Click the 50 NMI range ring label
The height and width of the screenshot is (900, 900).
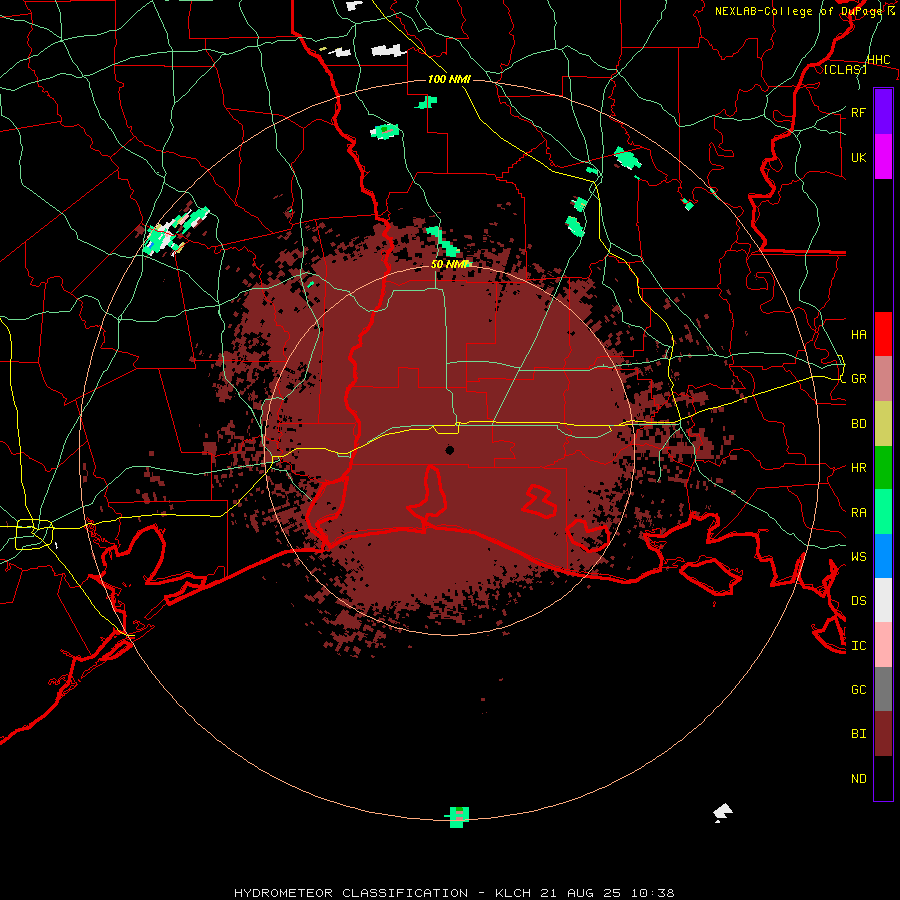coord(451,264)
